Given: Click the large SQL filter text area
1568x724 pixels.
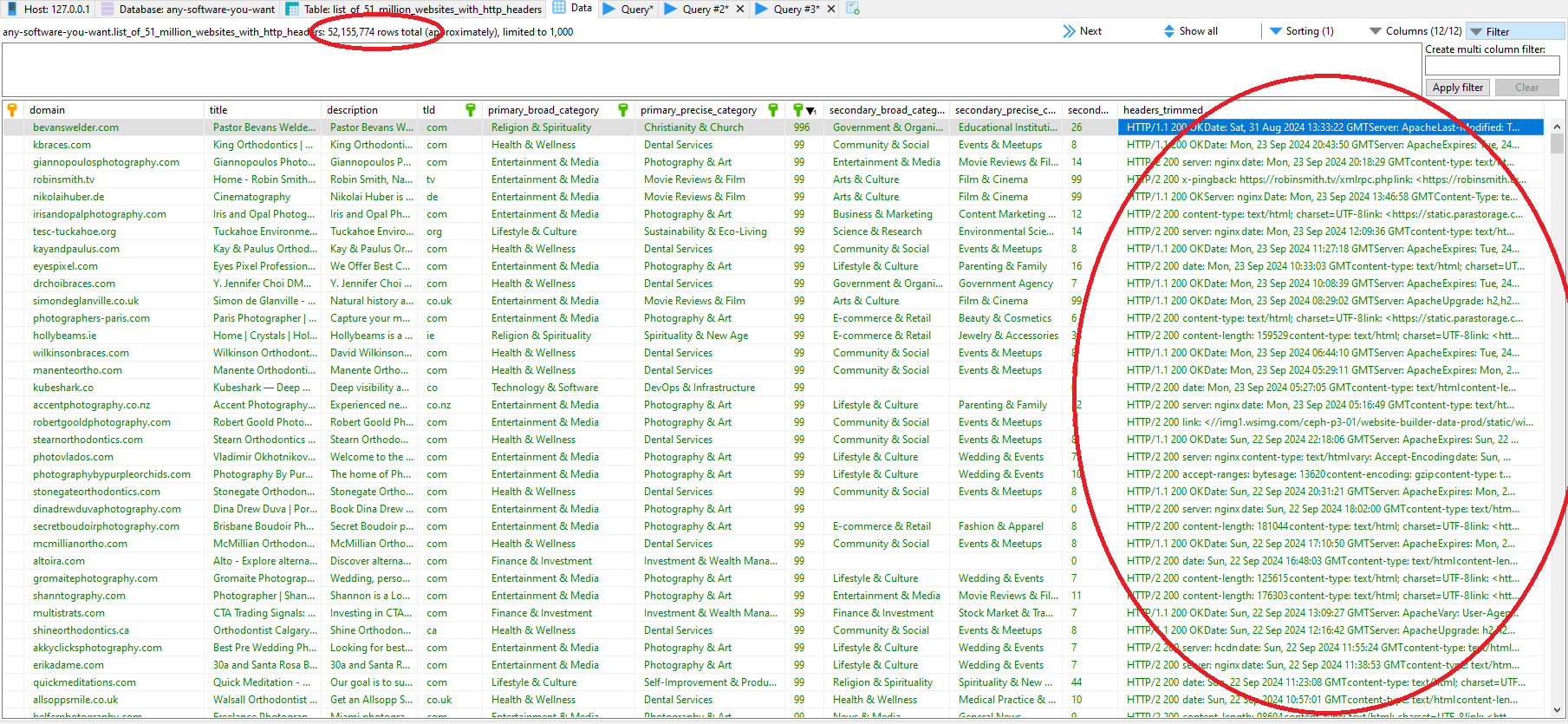Looking at the screenshot, I should (712, 69).
